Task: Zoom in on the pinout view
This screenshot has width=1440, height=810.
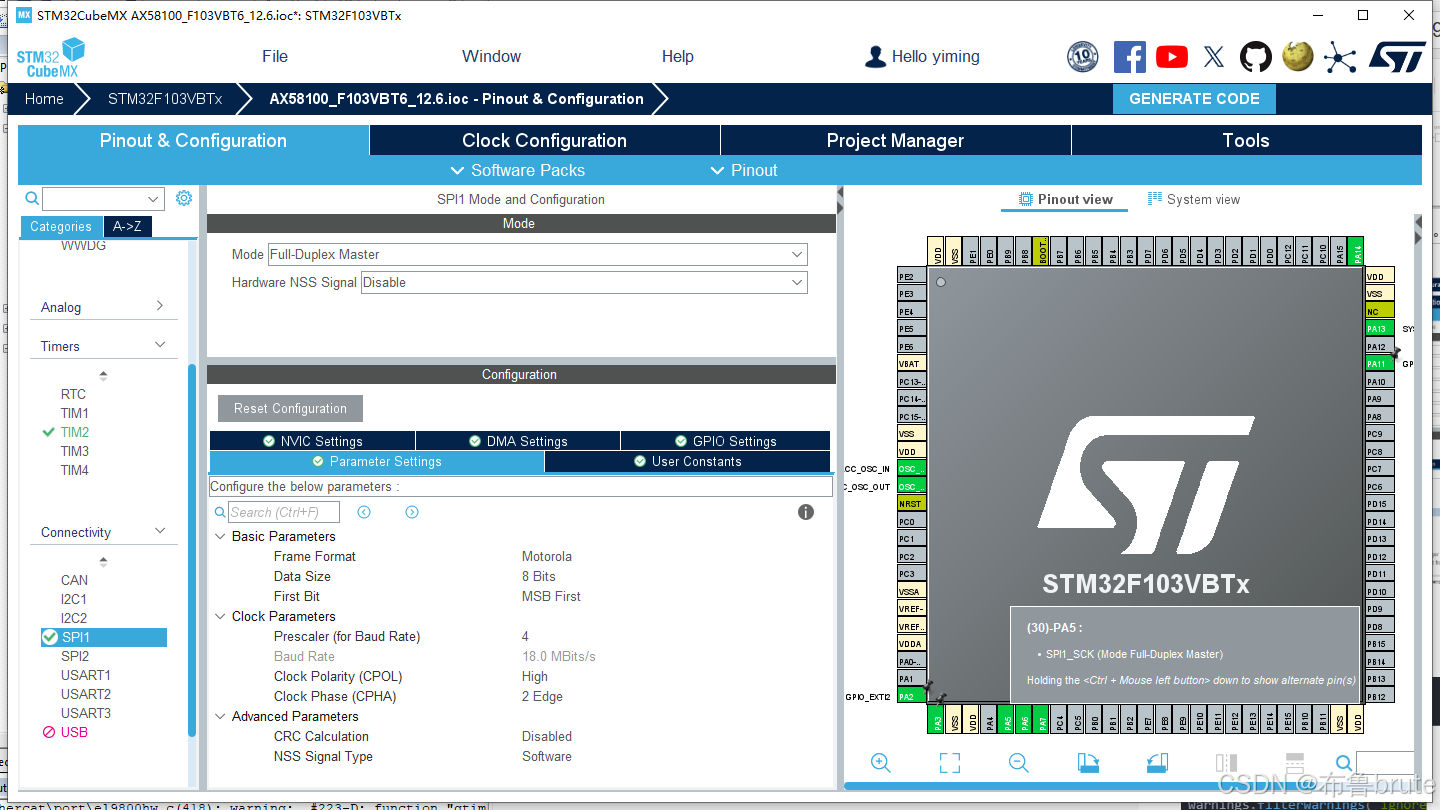Action: (881, 763)
